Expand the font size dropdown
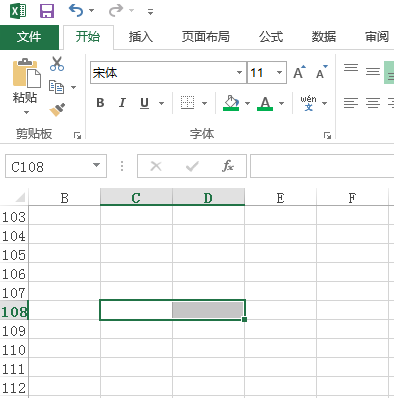This screenshot has height=398, width=394. pyautogui.click(x=280, y=72)
